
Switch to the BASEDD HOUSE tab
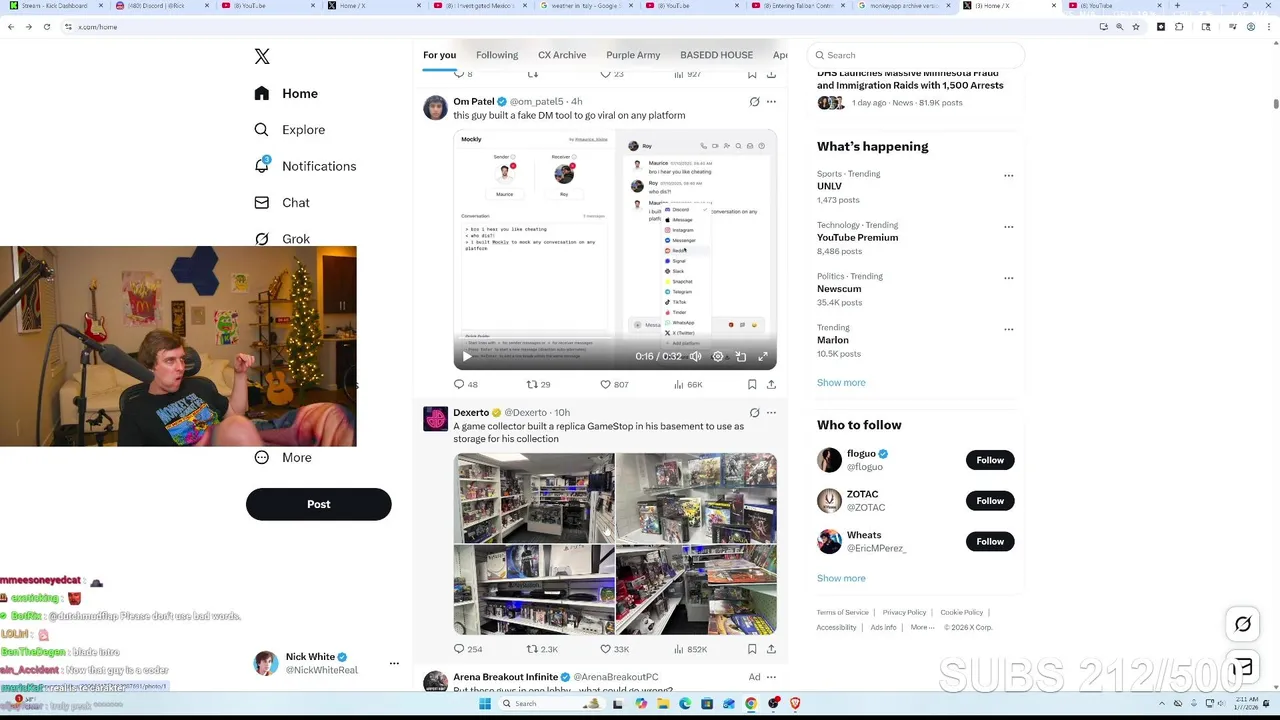[x=716, y=55]
